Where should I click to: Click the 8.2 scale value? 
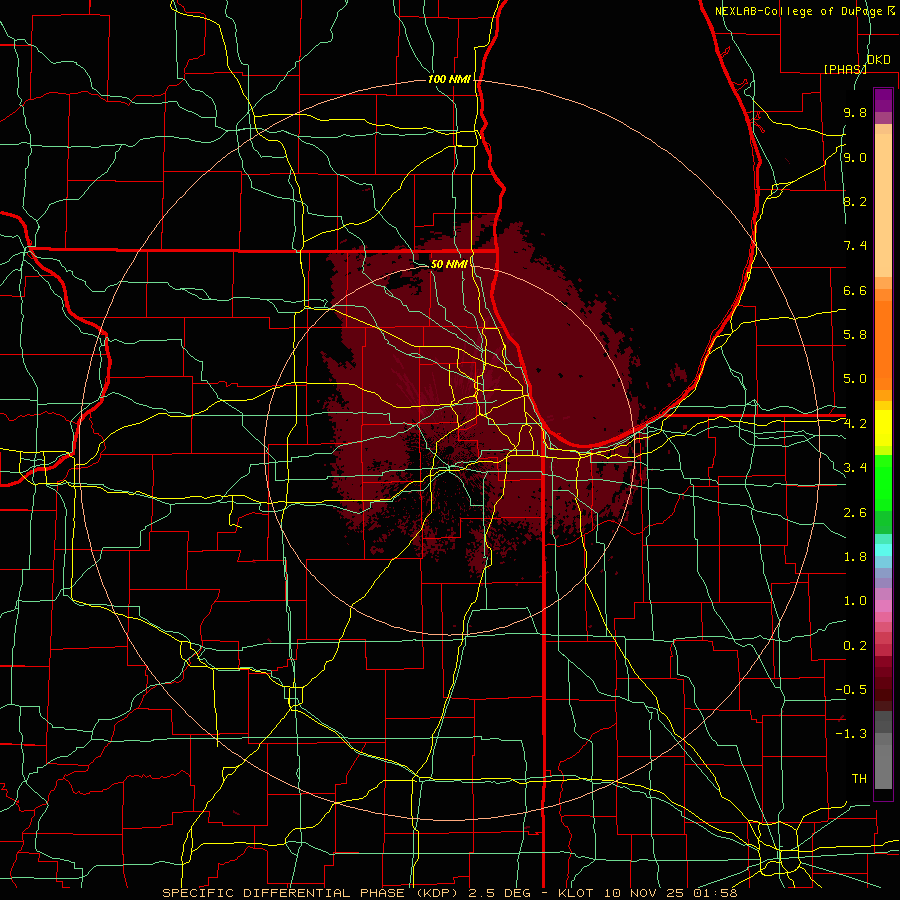pos(855,201)
